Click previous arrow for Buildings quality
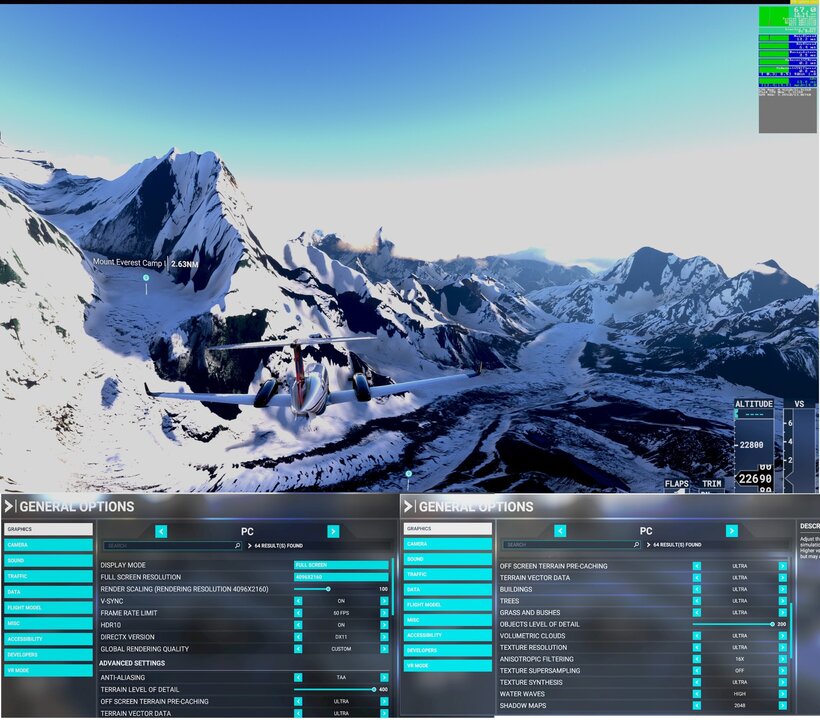Image resolution: width=820 pixels, height=720 pixels. pyautogui.click(x=697, y=589)
